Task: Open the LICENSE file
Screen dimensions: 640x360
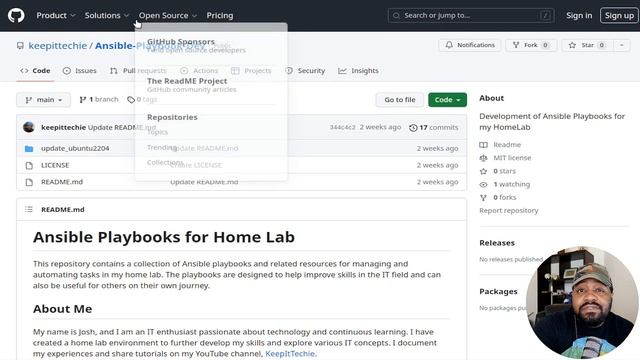Action: click(x=55, y=165)
